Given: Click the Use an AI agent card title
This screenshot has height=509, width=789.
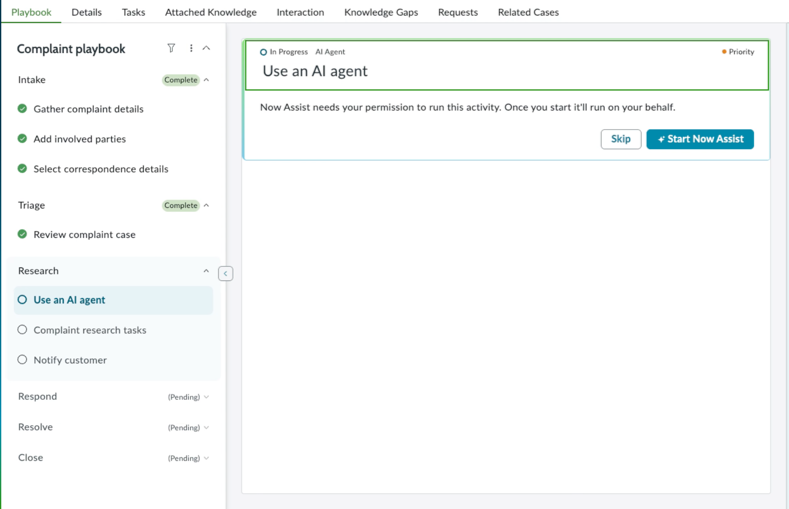Looking at the screenshot, I should pyautogui.click(x=315, y=71).
